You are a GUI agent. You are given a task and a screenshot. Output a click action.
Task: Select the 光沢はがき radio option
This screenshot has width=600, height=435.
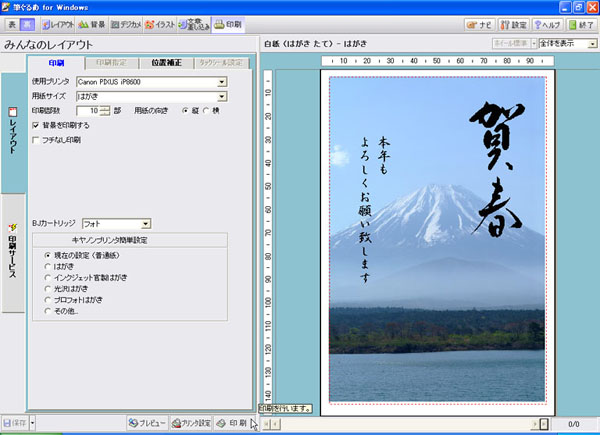48,288
